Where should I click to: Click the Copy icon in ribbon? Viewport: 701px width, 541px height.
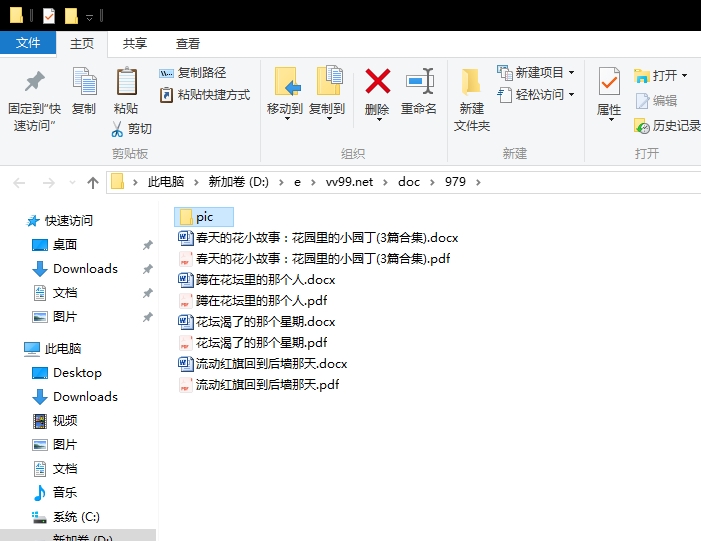click(84, 81)
